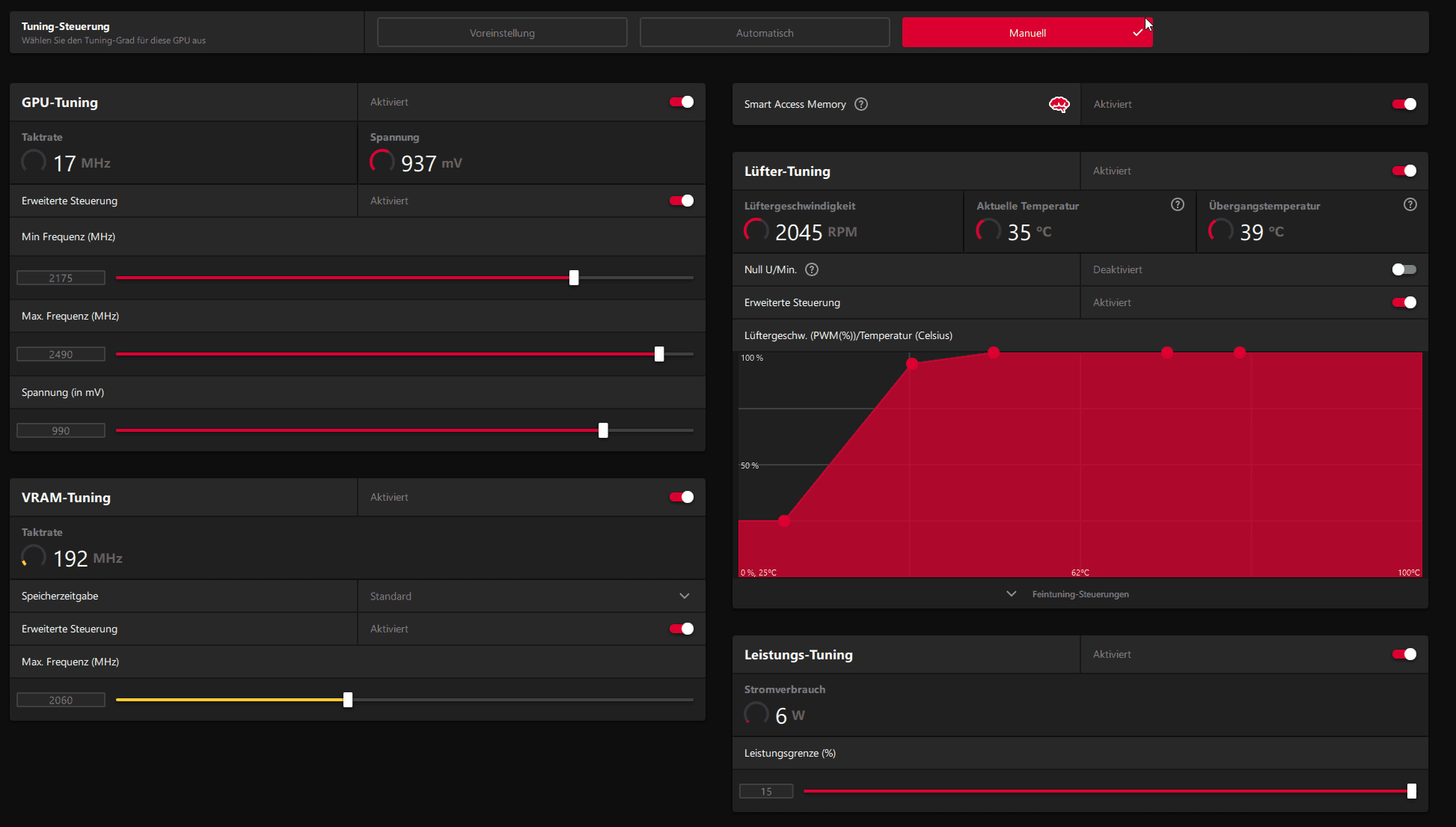
Task: Select fourth fan curve point at 100%
Action: [x=1167, y=353]
